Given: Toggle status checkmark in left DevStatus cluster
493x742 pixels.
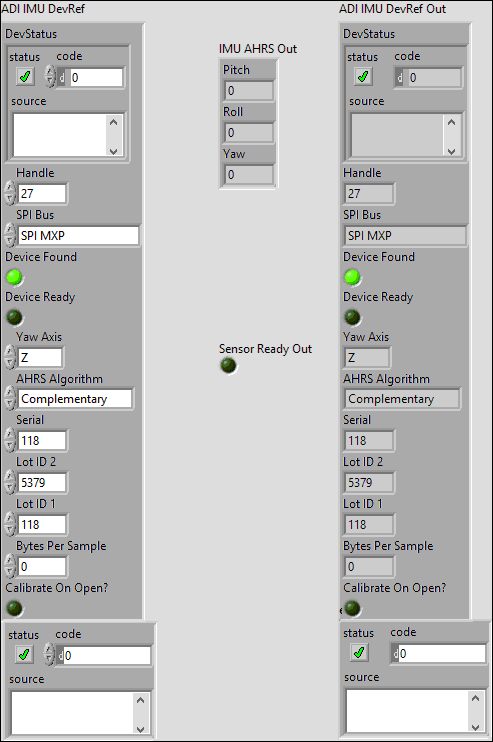Looking at the screenshot, I should point(25,76).
